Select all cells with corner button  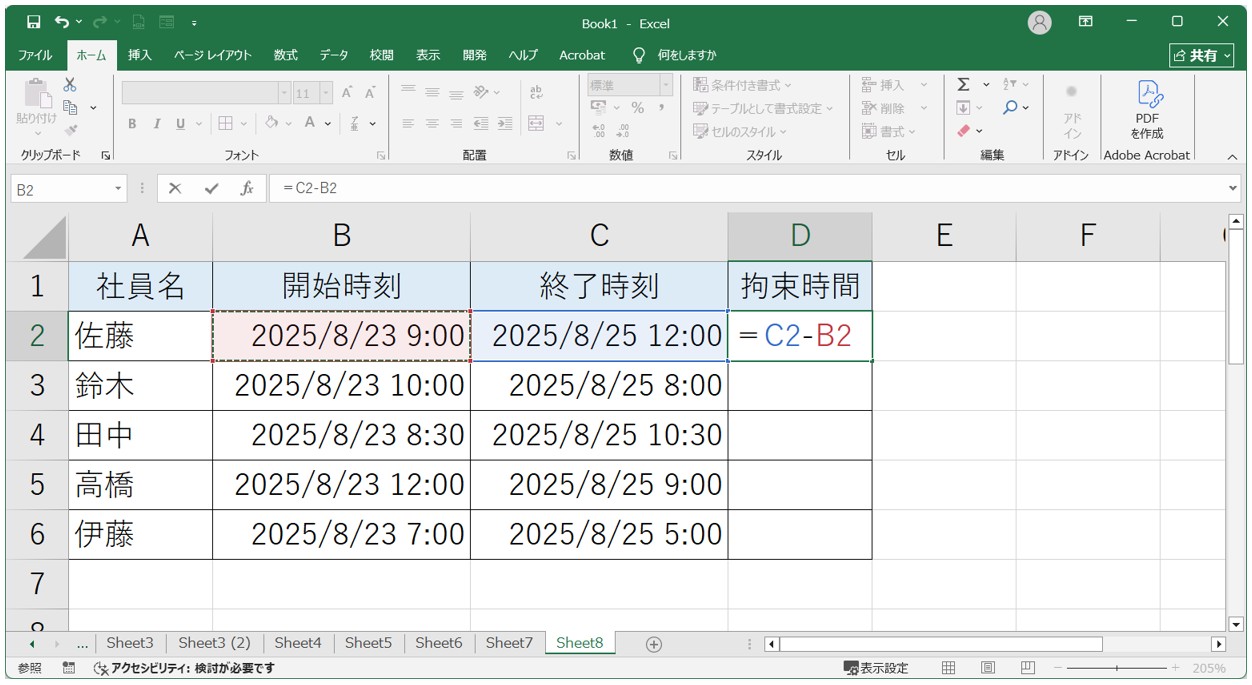[37, 236]
